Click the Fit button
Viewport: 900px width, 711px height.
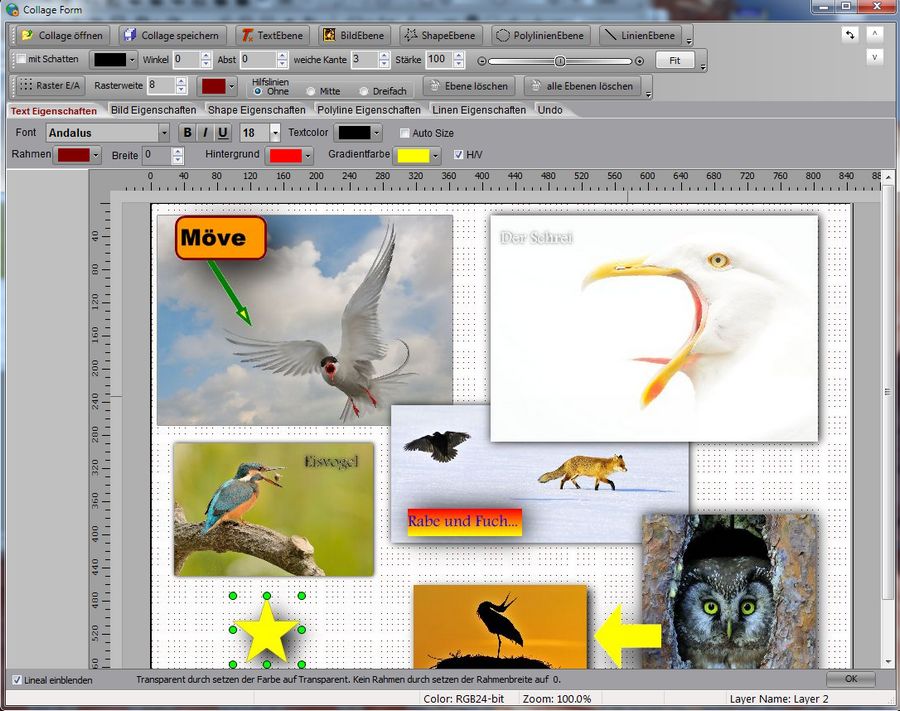(675, 59)
